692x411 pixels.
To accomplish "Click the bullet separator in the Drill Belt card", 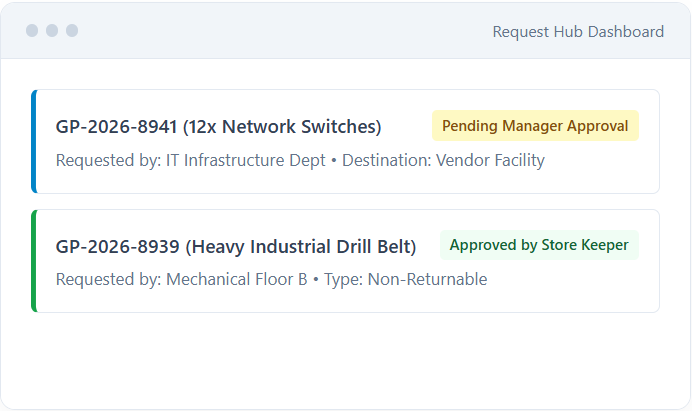I will click(x=316, y=280).
